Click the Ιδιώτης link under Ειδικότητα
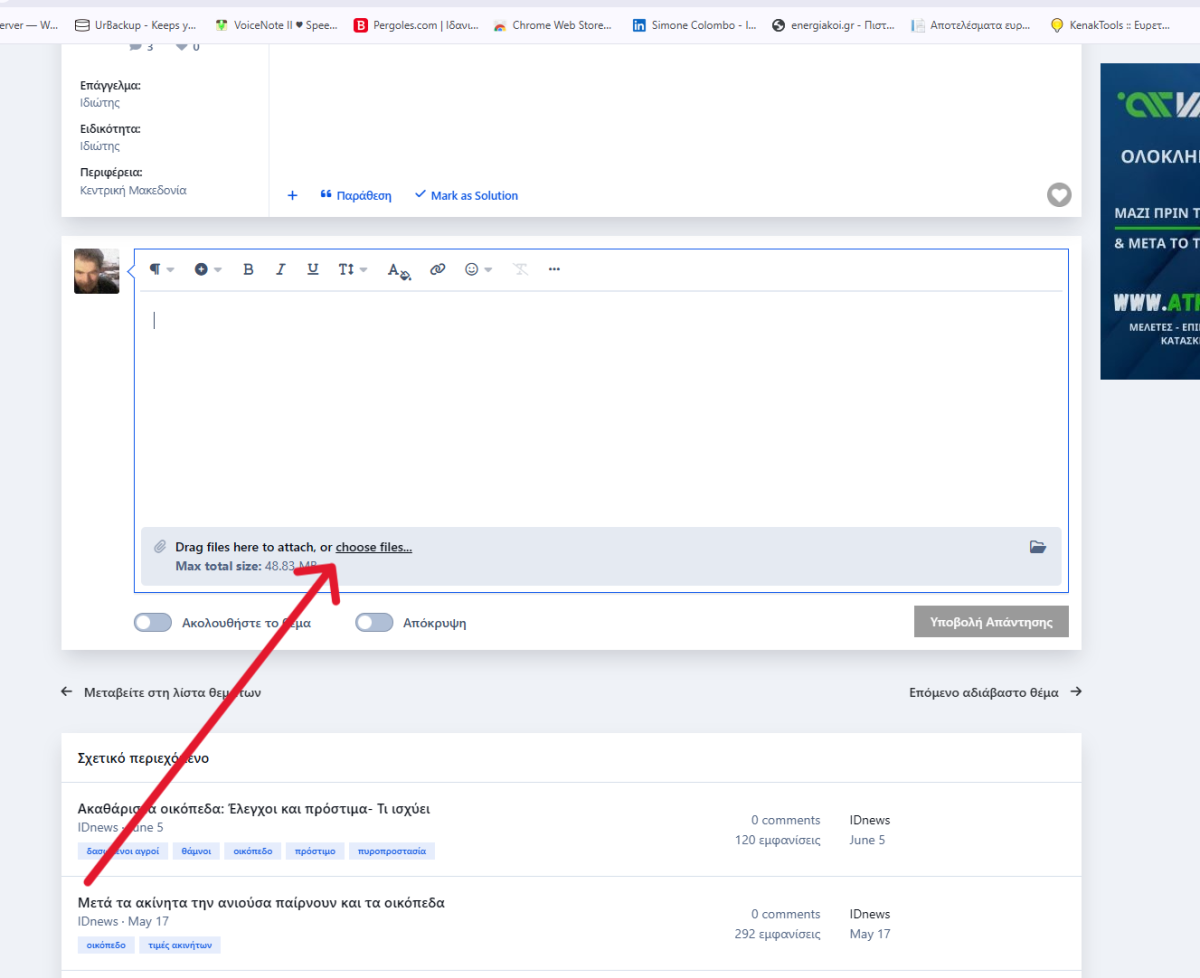The width and height of the screenshot is (1200, 978). click(x=100, y=146)
